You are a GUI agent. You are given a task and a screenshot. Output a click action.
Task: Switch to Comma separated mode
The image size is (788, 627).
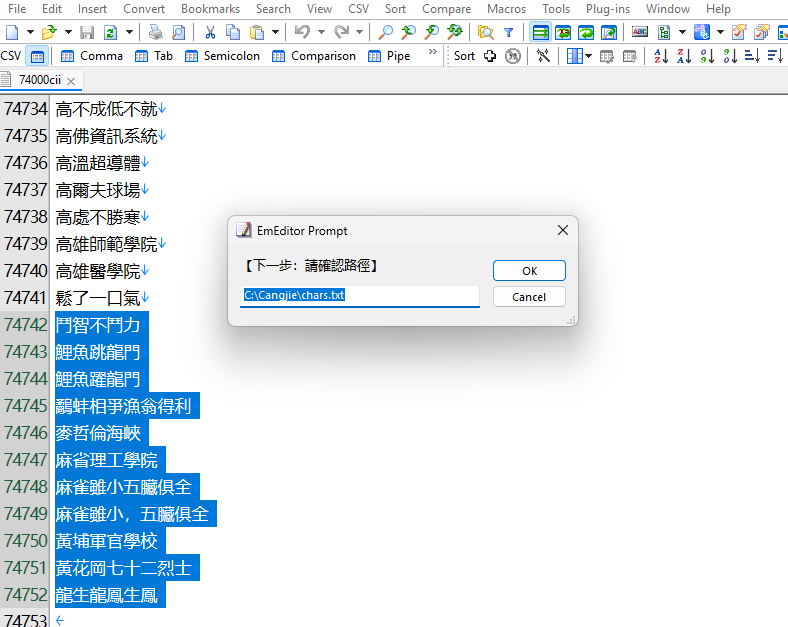click(91, 56)
